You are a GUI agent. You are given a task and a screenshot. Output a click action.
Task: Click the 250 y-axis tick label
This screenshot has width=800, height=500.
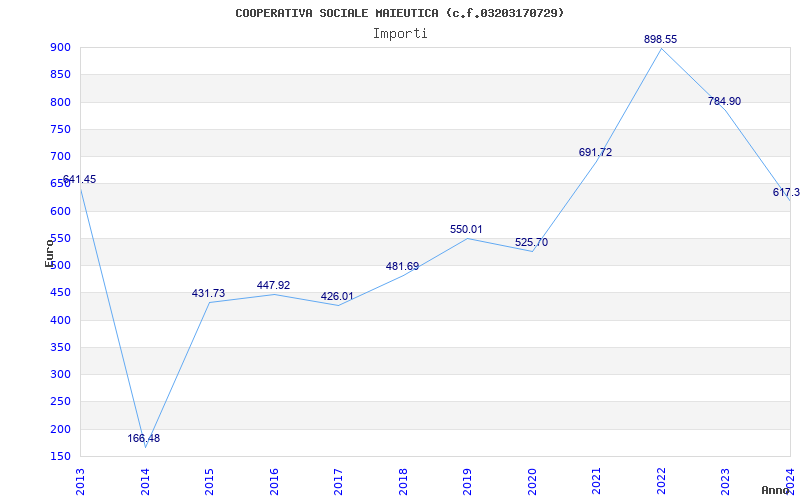pos(60,402)
